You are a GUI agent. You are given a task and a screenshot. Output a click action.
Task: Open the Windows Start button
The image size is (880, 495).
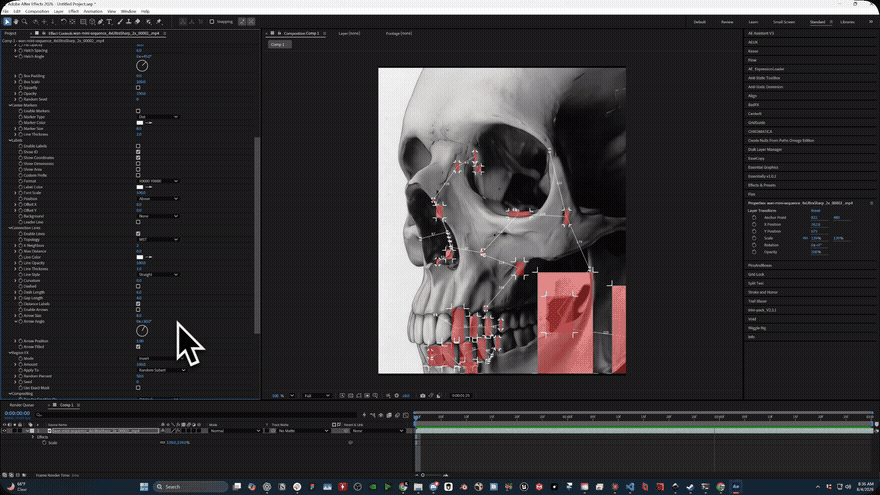[x=144, y=487]
